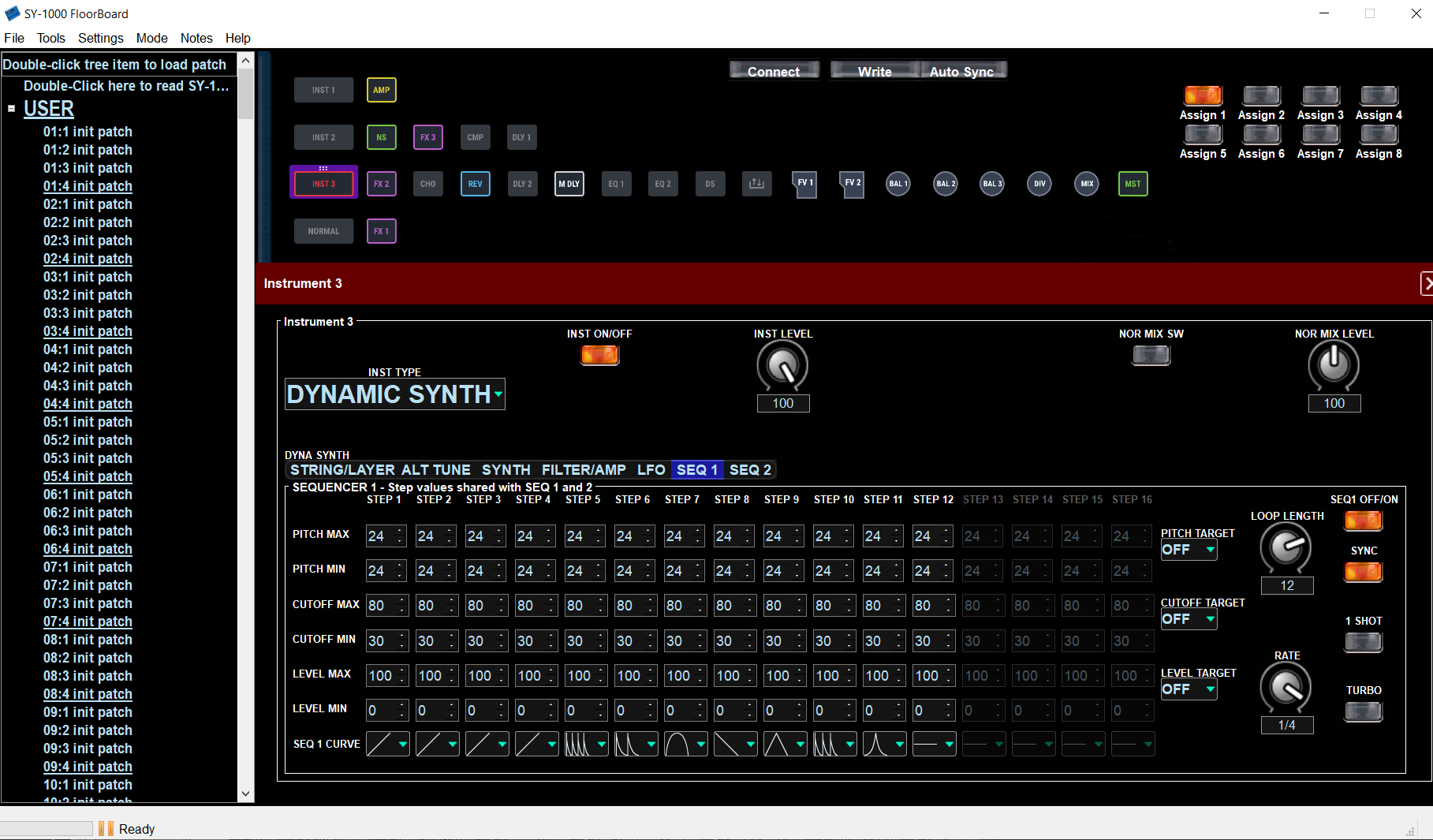Select the FV 2 foot volume block
Screen dimensions: 1433x840
(852, 185)
